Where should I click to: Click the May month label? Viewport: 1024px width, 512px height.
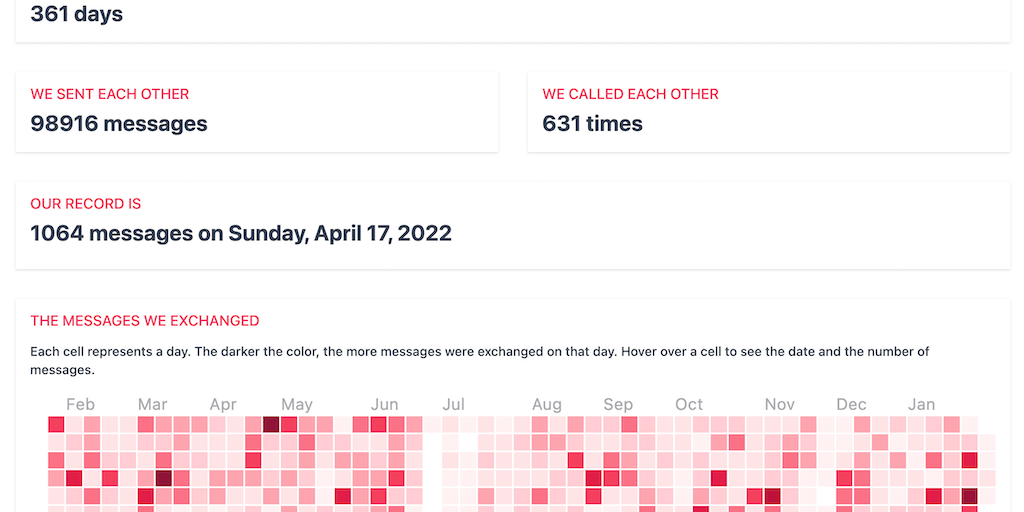pos(297,405)
